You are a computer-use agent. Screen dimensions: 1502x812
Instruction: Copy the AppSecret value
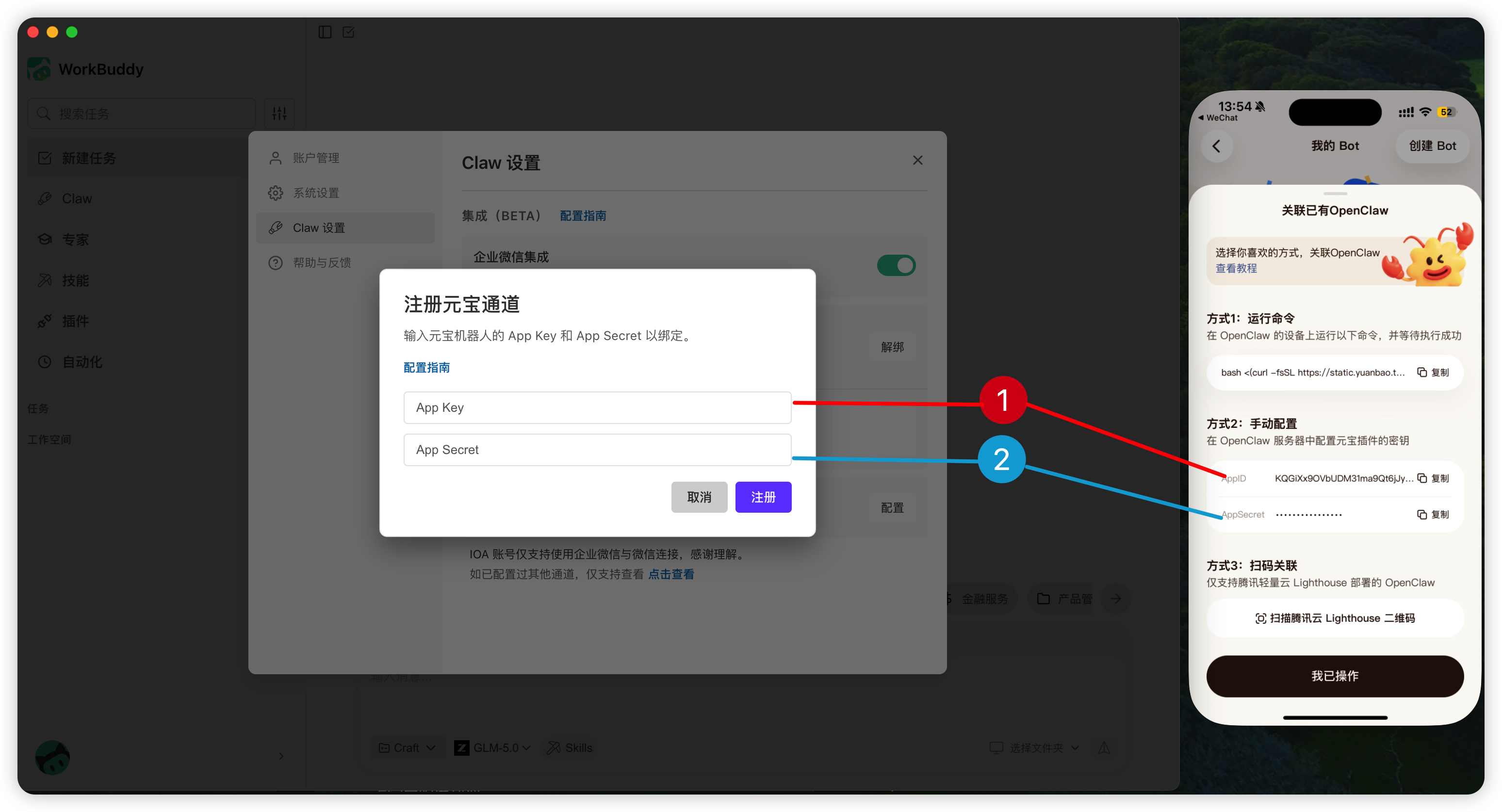click(1433, 514)
